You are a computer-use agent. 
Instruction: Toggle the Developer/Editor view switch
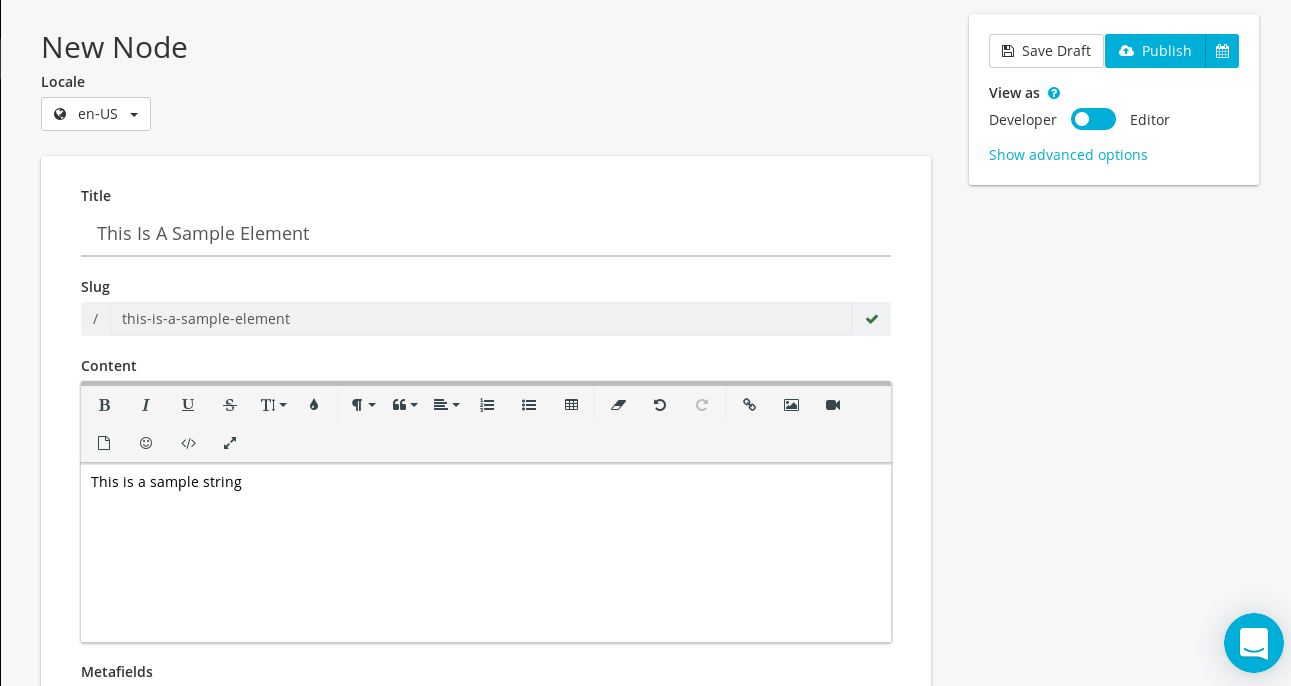click(1093, 120)
